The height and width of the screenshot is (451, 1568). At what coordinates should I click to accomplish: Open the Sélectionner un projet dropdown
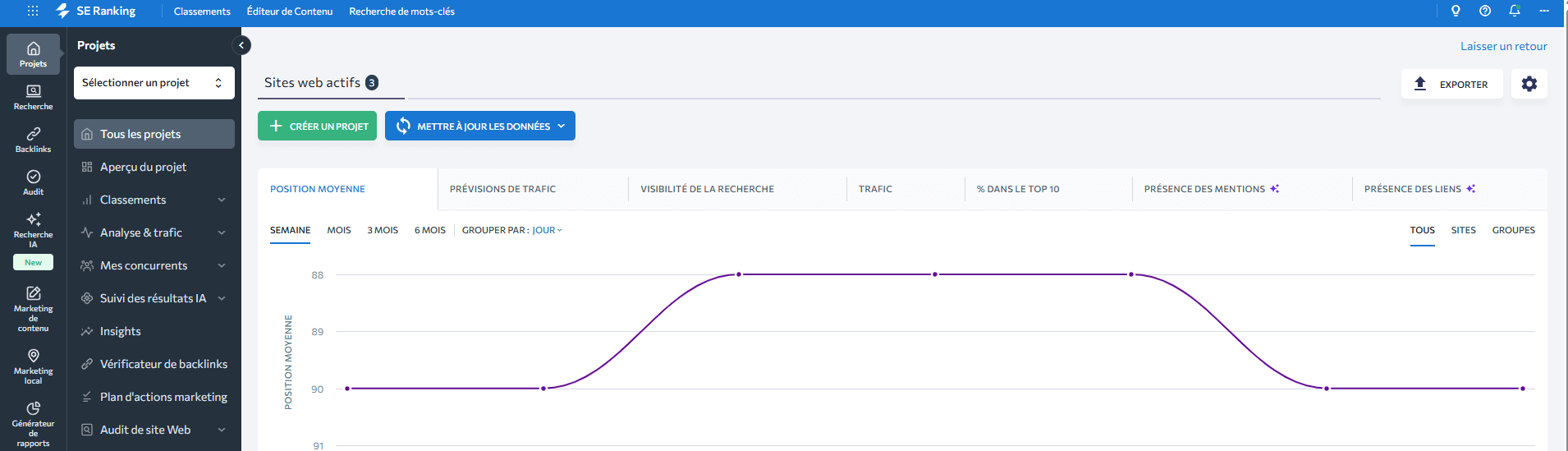(x=154, y=83)
